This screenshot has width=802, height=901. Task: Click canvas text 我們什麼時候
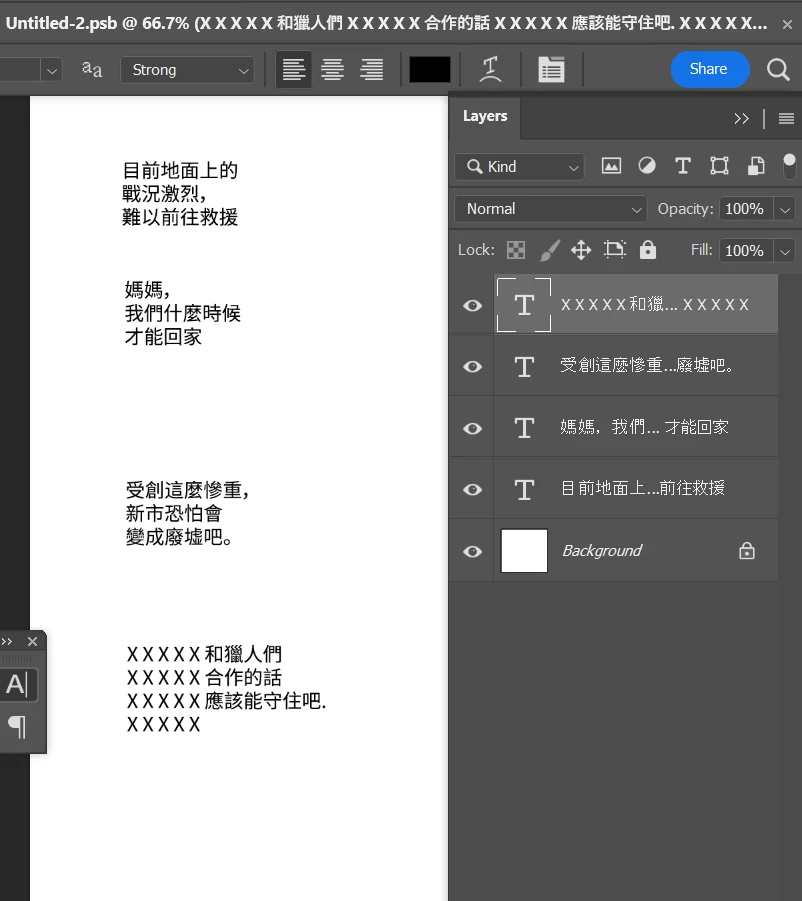(x=183, y=313)
